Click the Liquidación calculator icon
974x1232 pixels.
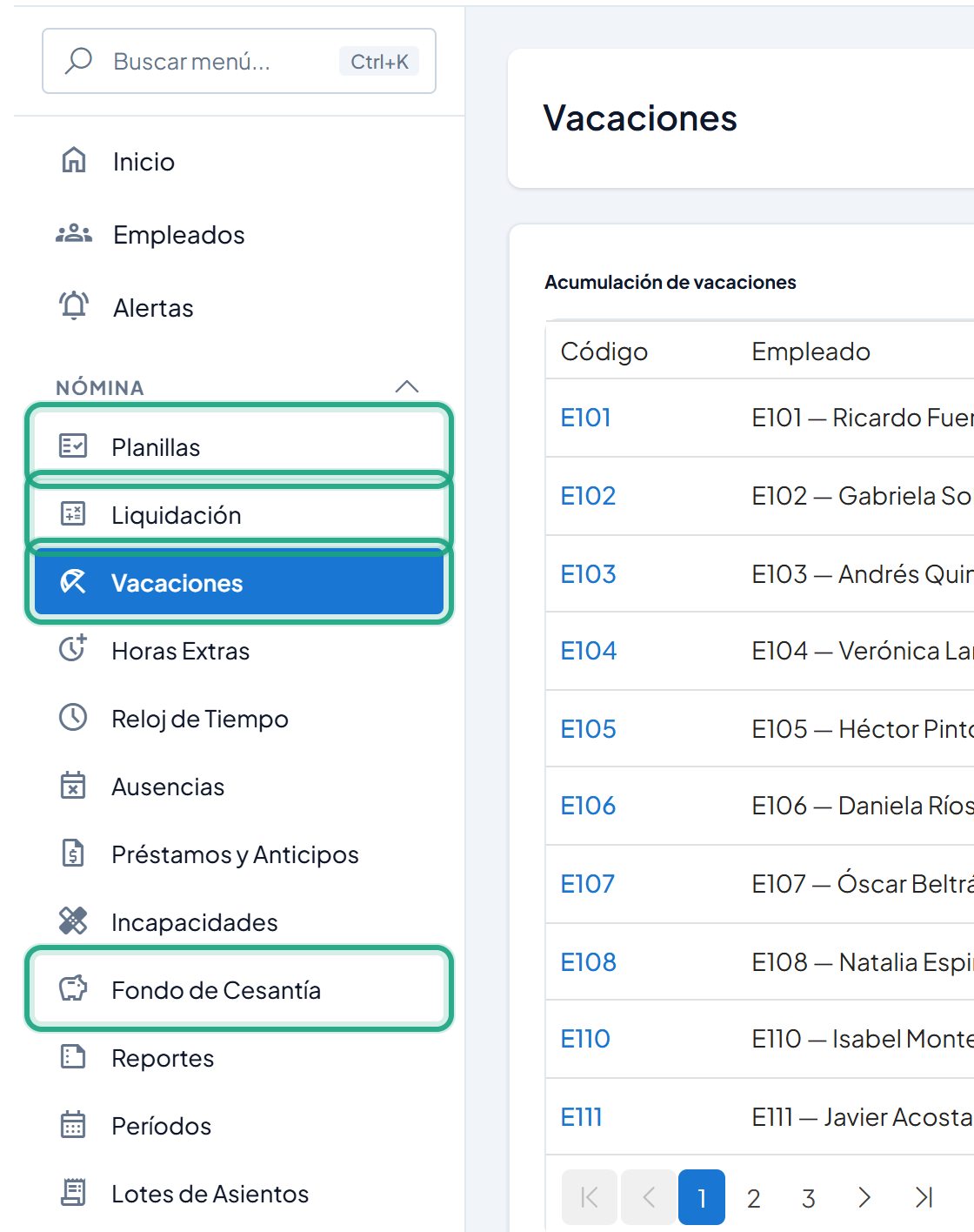(x=73, y=514)
